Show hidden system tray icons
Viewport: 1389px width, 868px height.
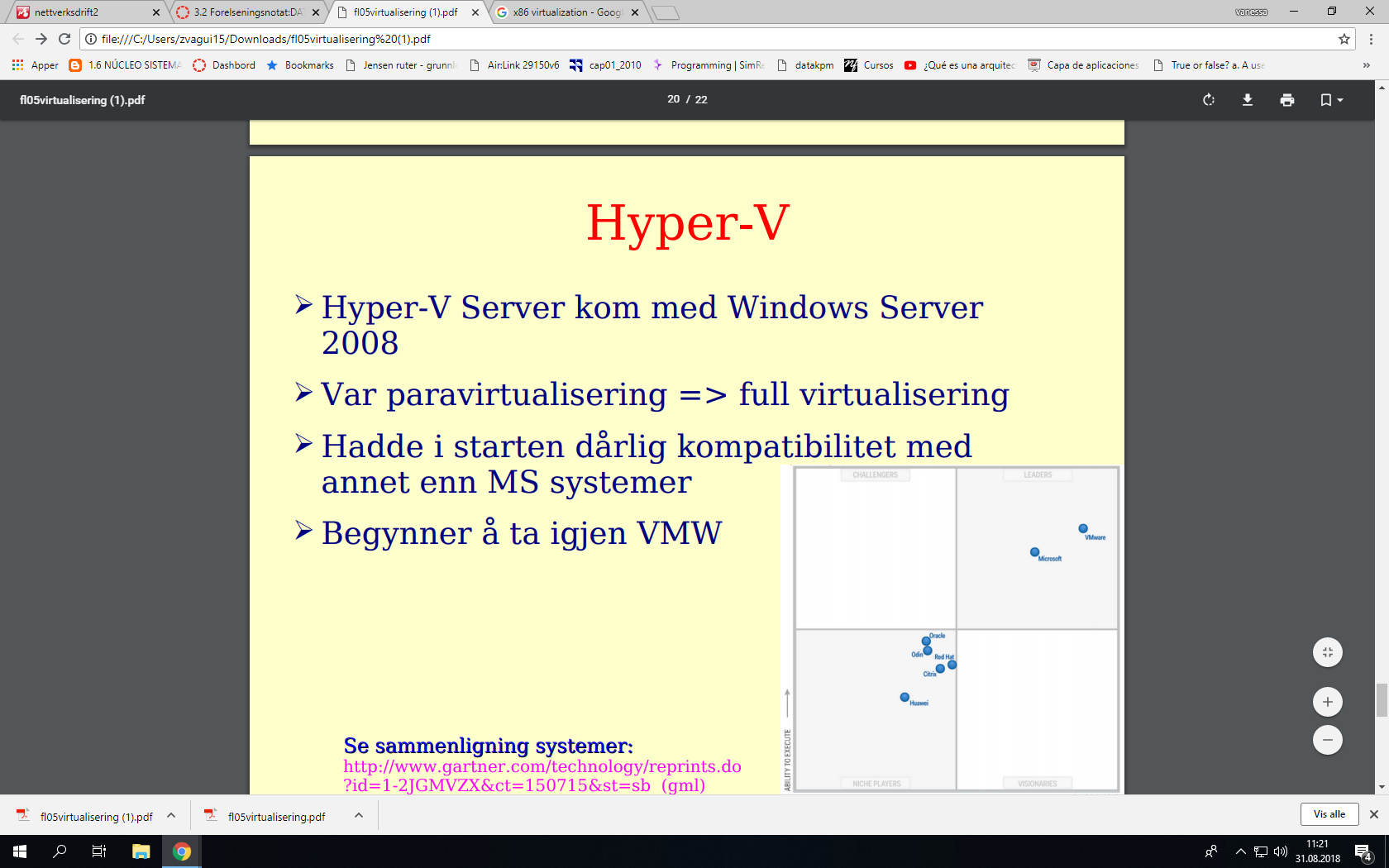1241,851
